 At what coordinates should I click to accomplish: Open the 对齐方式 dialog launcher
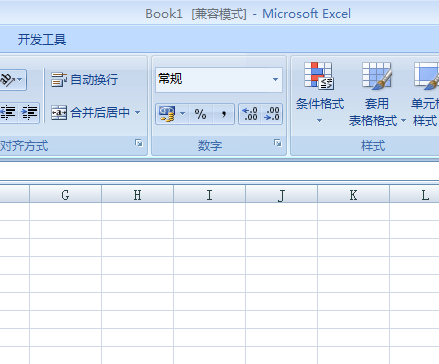pyautogui.click(x=139, y=143)
